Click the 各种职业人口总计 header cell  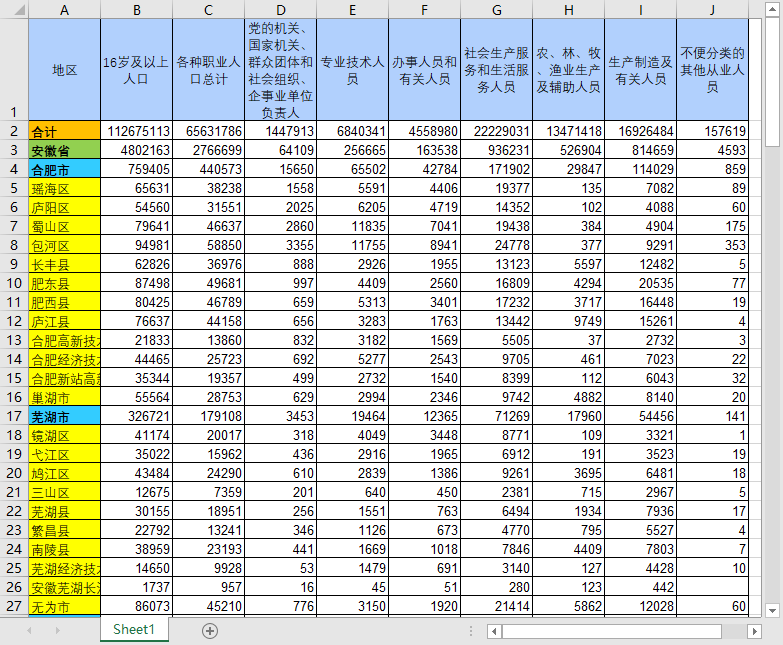pos(209,70)
